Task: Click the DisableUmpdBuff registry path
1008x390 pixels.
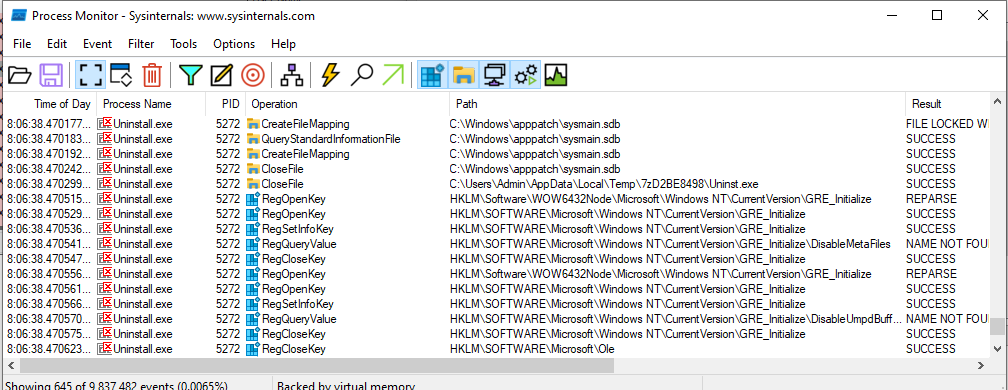Action: click(677, 319)
